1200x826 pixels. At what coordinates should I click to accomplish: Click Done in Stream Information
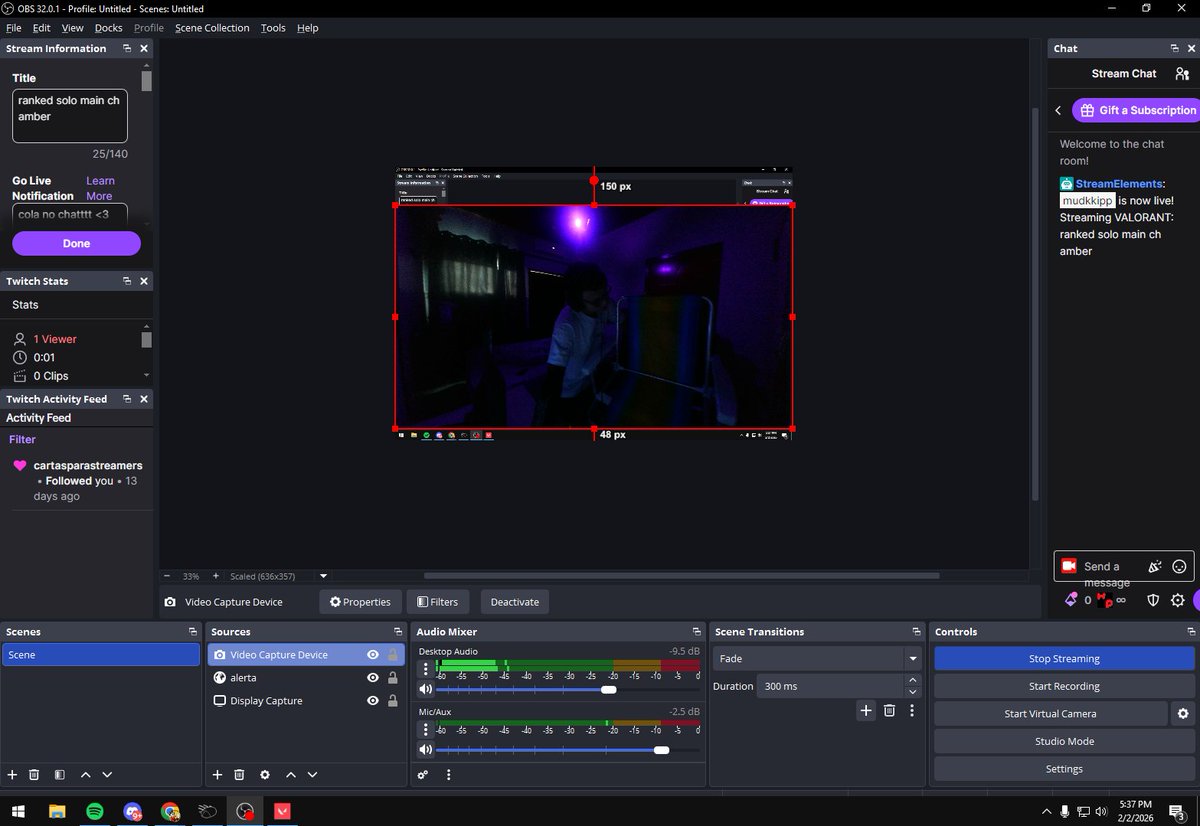click(x=76, y=243)
